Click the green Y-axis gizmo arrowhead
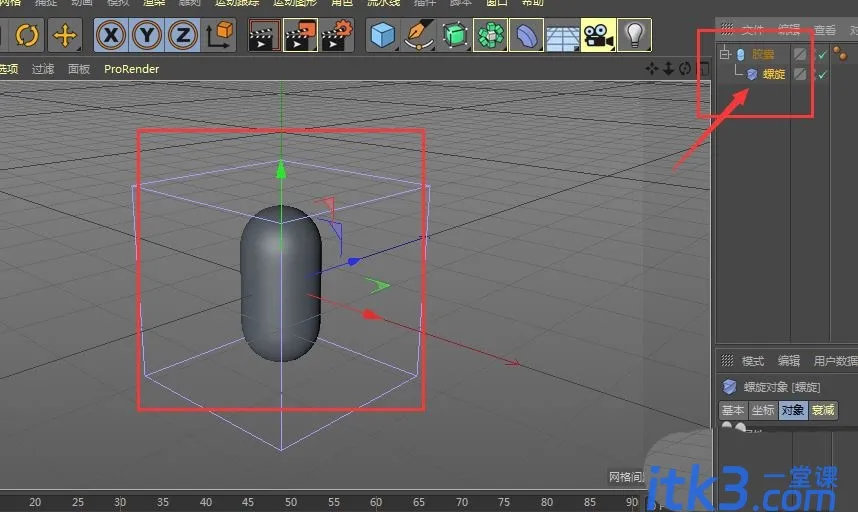Image resolution: width=858 pixels, height=512 pixels. [x=281, y=169]
